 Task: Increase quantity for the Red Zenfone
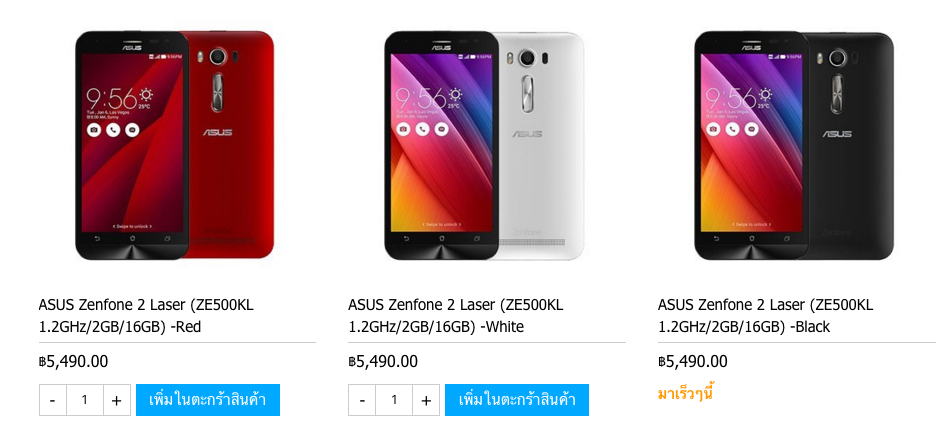pos(117,400)
